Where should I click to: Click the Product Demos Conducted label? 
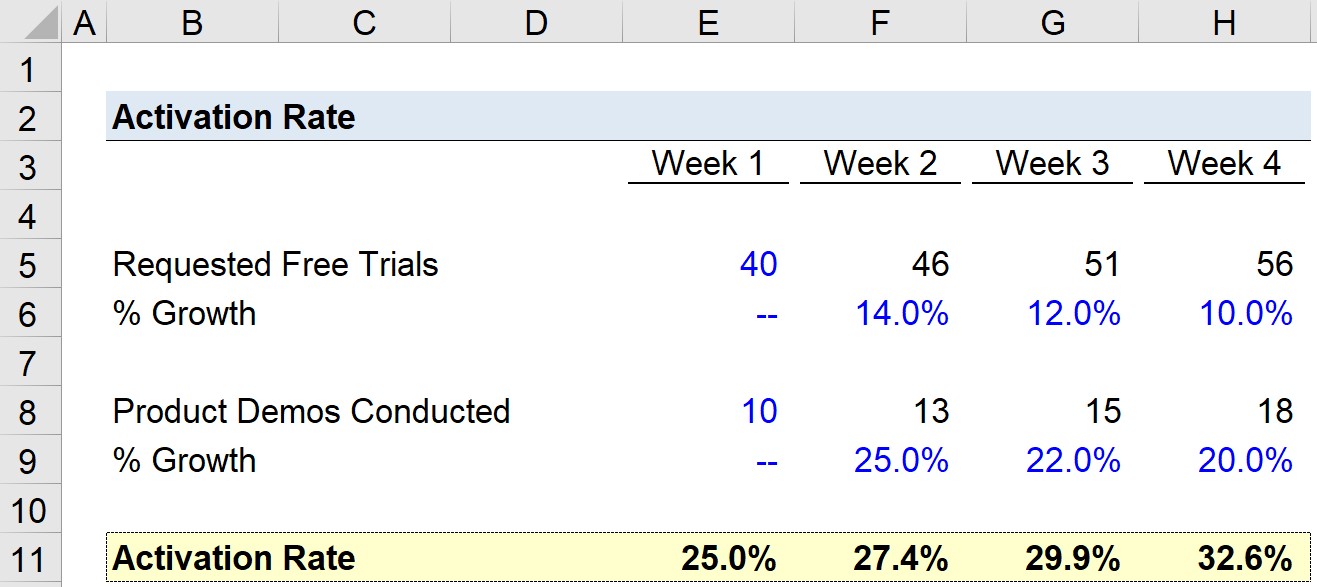point(311,411)
